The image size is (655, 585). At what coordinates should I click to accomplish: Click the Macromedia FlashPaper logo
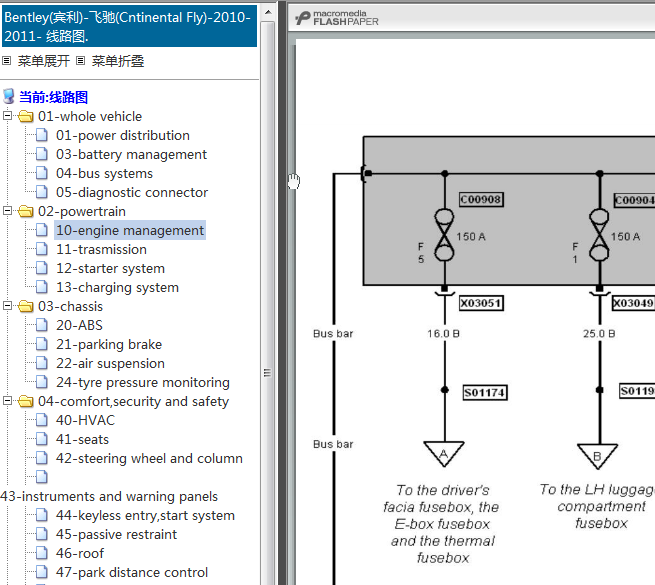(337, 18)
